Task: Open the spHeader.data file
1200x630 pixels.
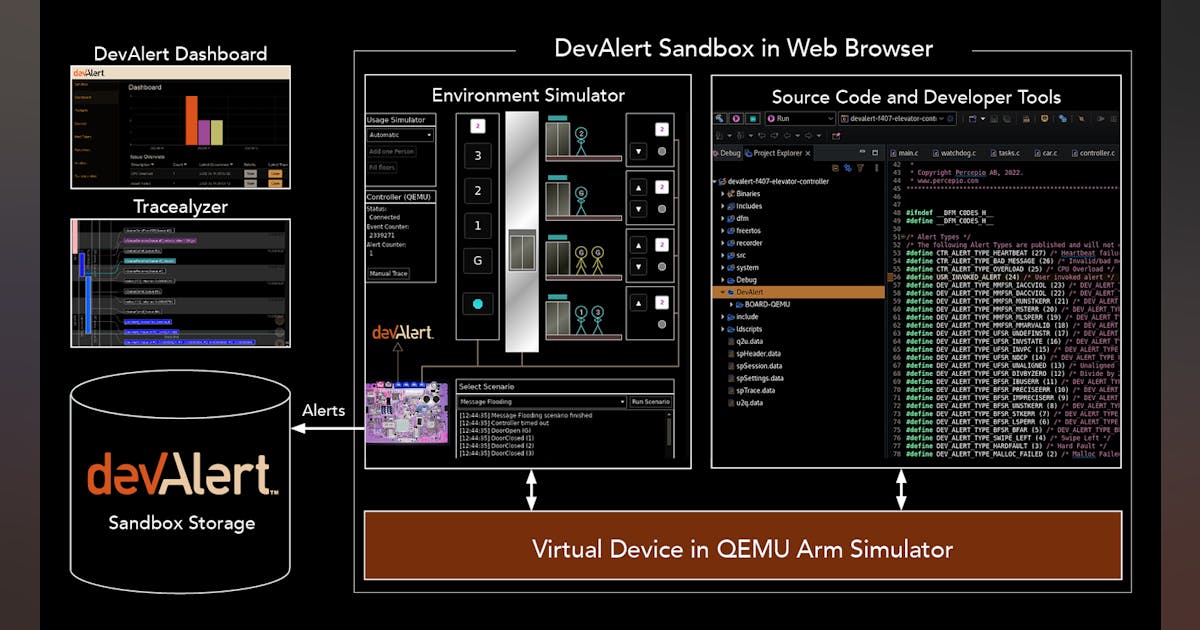Action: coord(756,354)
